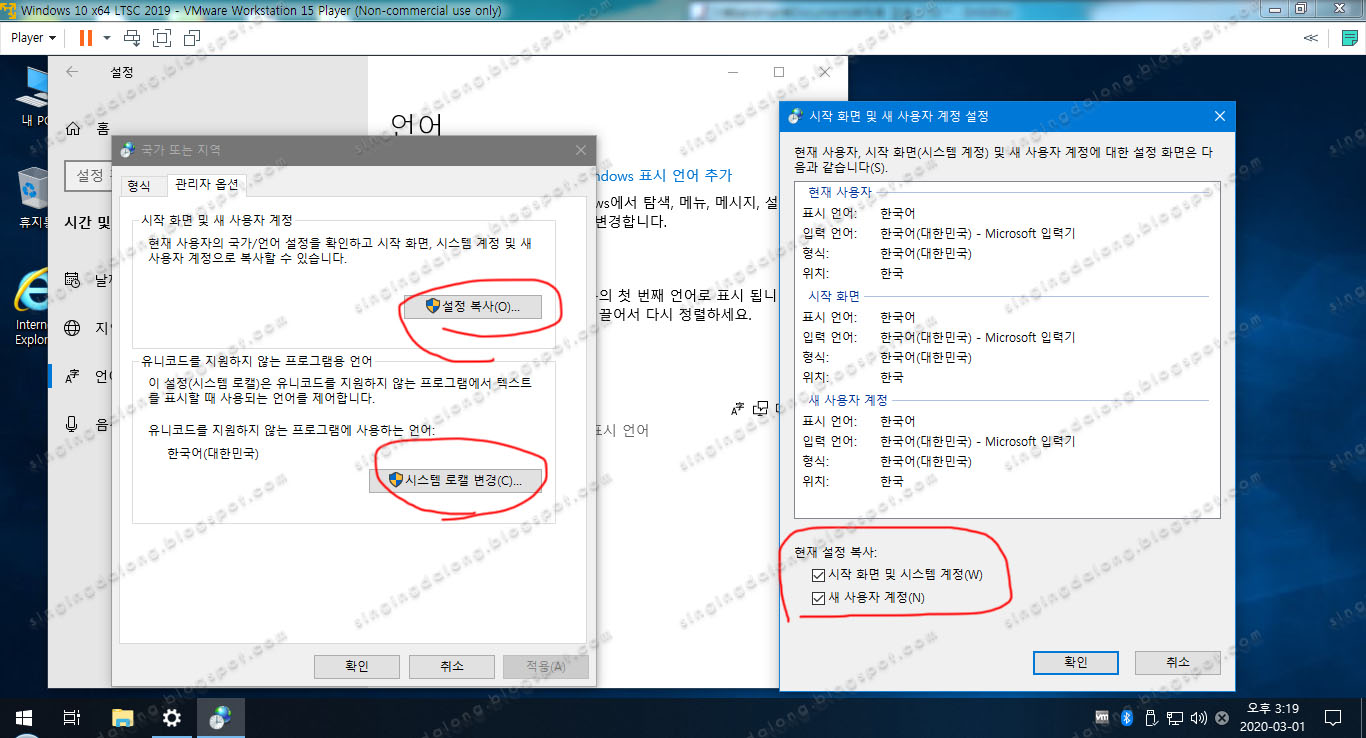Click the double-chevron collapse icon in VMware toolbar

click(x=1311, y=38)
